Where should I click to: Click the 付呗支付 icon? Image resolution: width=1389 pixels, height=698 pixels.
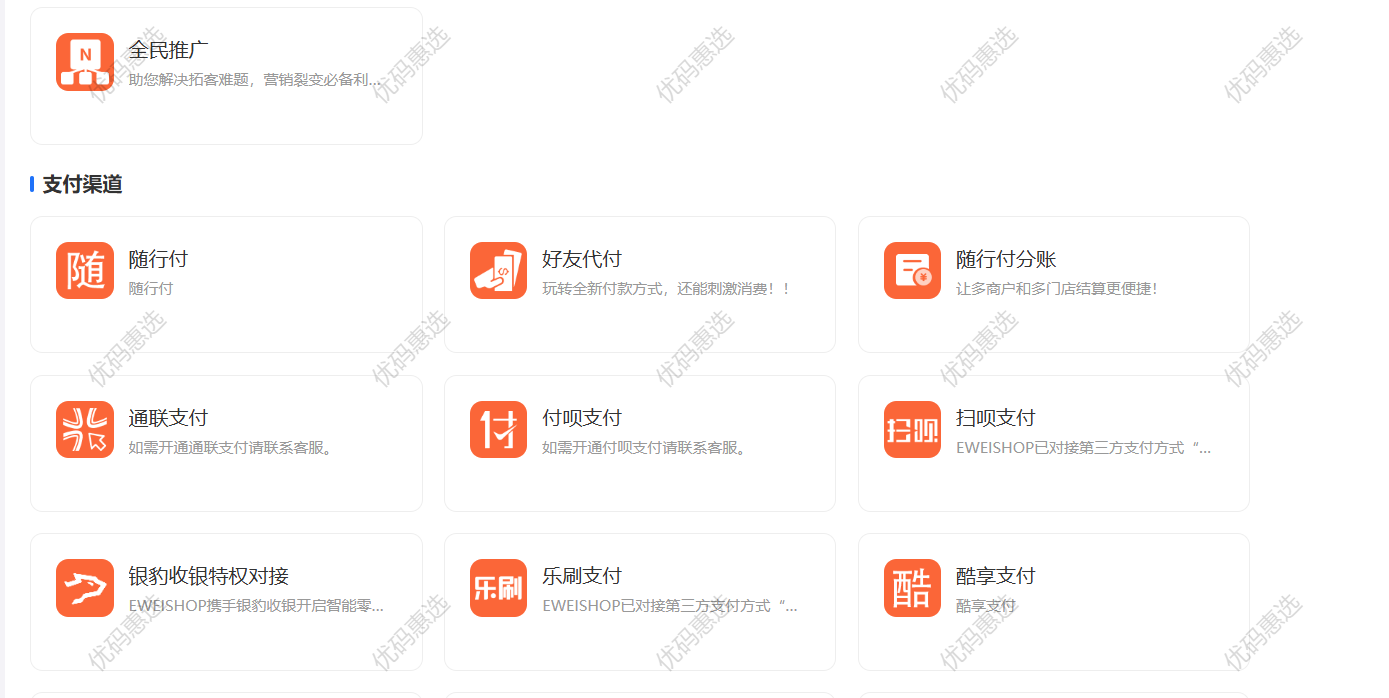[x=498, y=429]
